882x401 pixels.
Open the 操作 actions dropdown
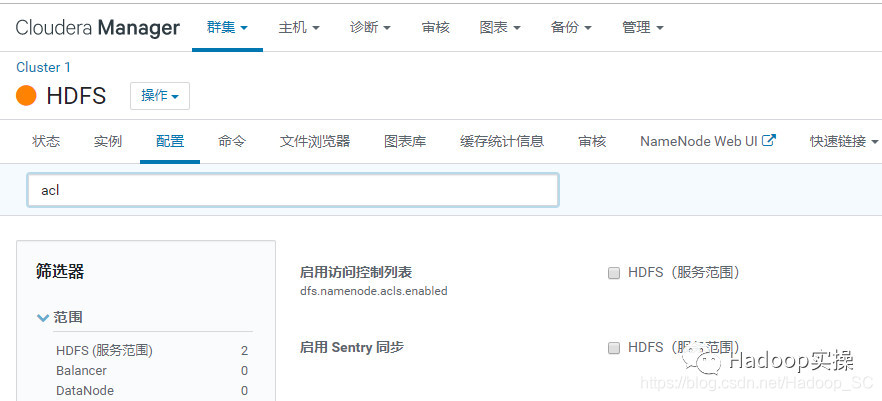pos(160,96)
